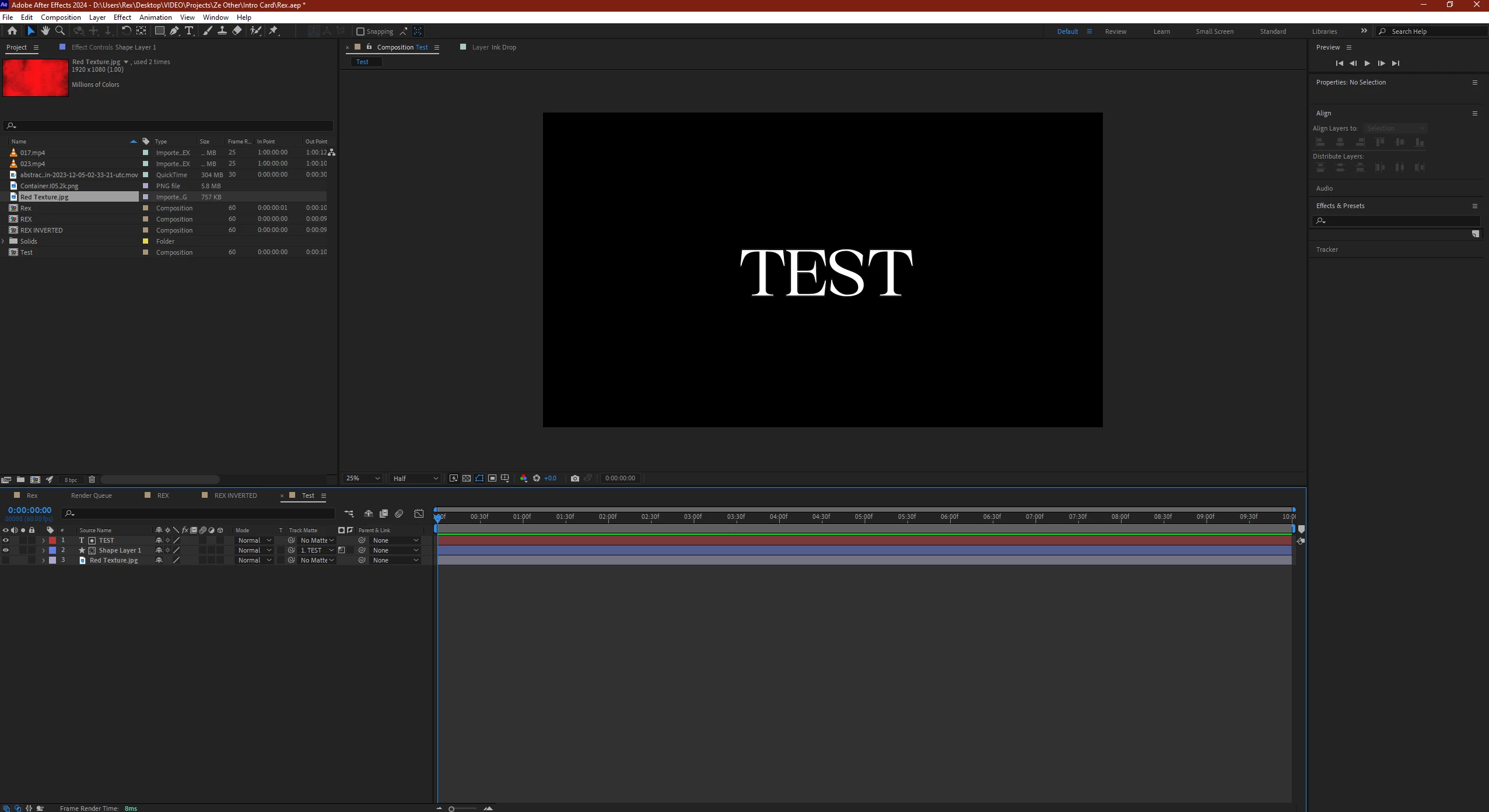Select the Clone Stamp tool
The width and height of the screenshot is (1489, 812).
coord(222,31)
